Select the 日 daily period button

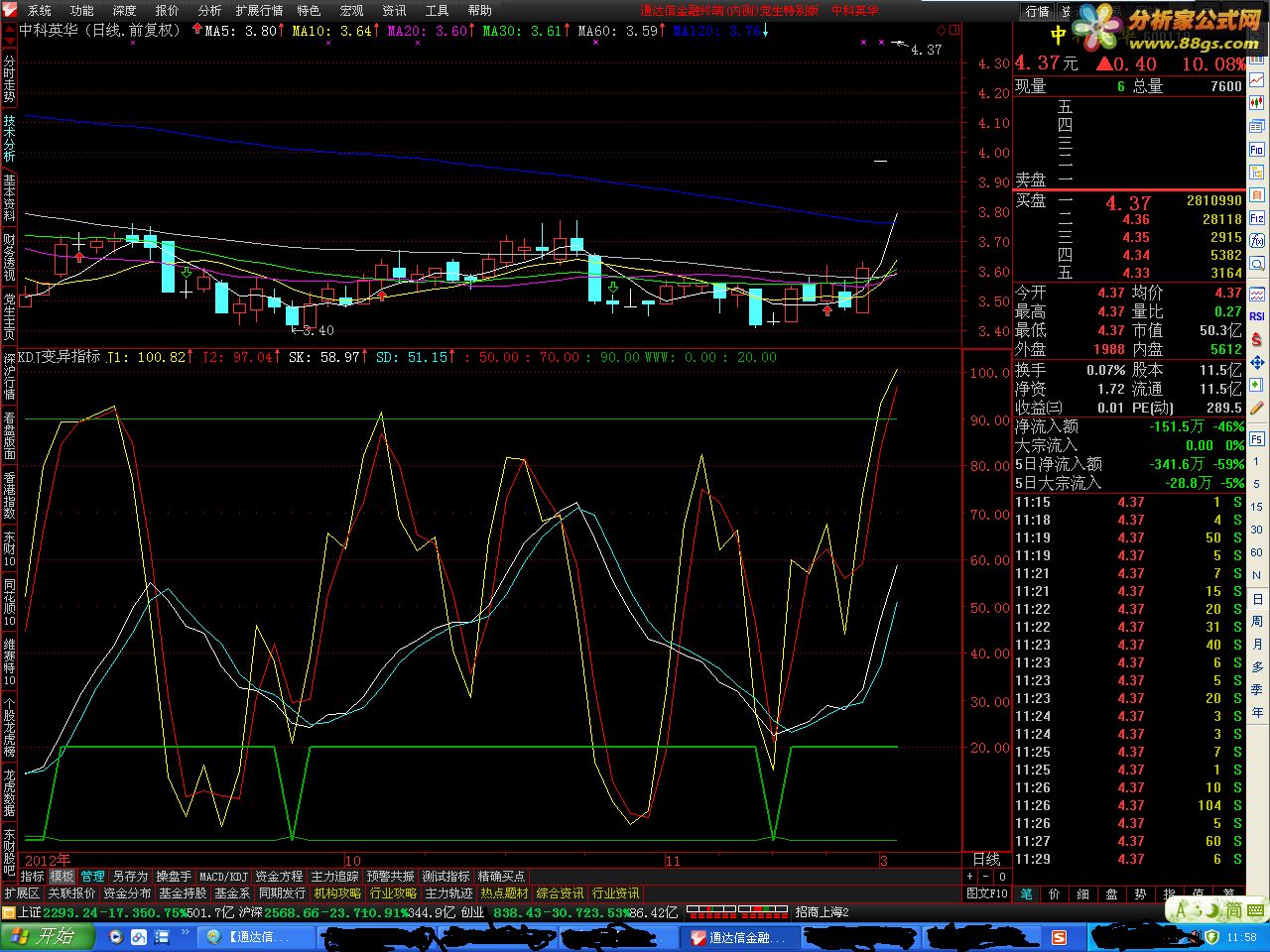[x=1257, y=599]
